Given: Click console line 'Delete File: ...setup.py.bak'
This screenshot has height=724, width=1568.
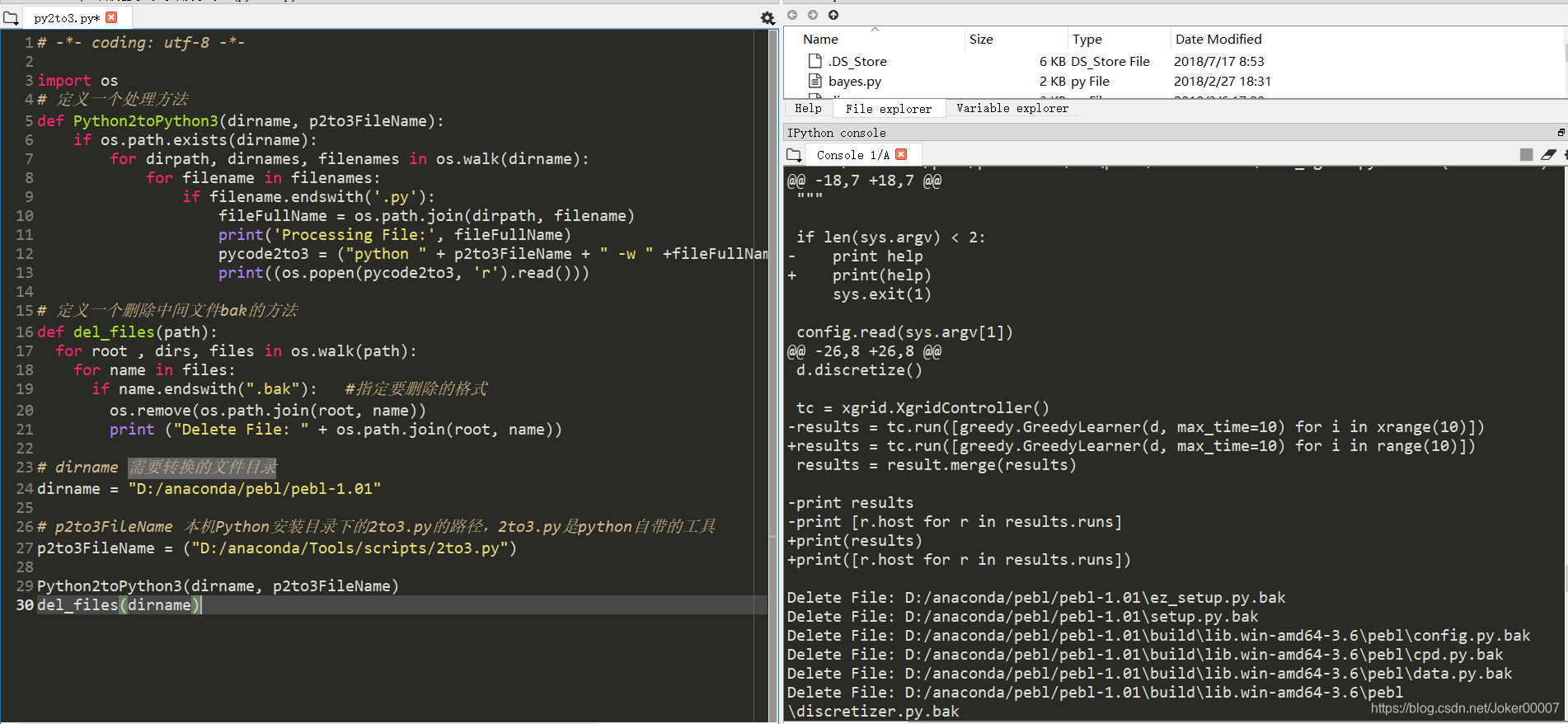Looking at the screenshot, I should (x=1022, y=616).
